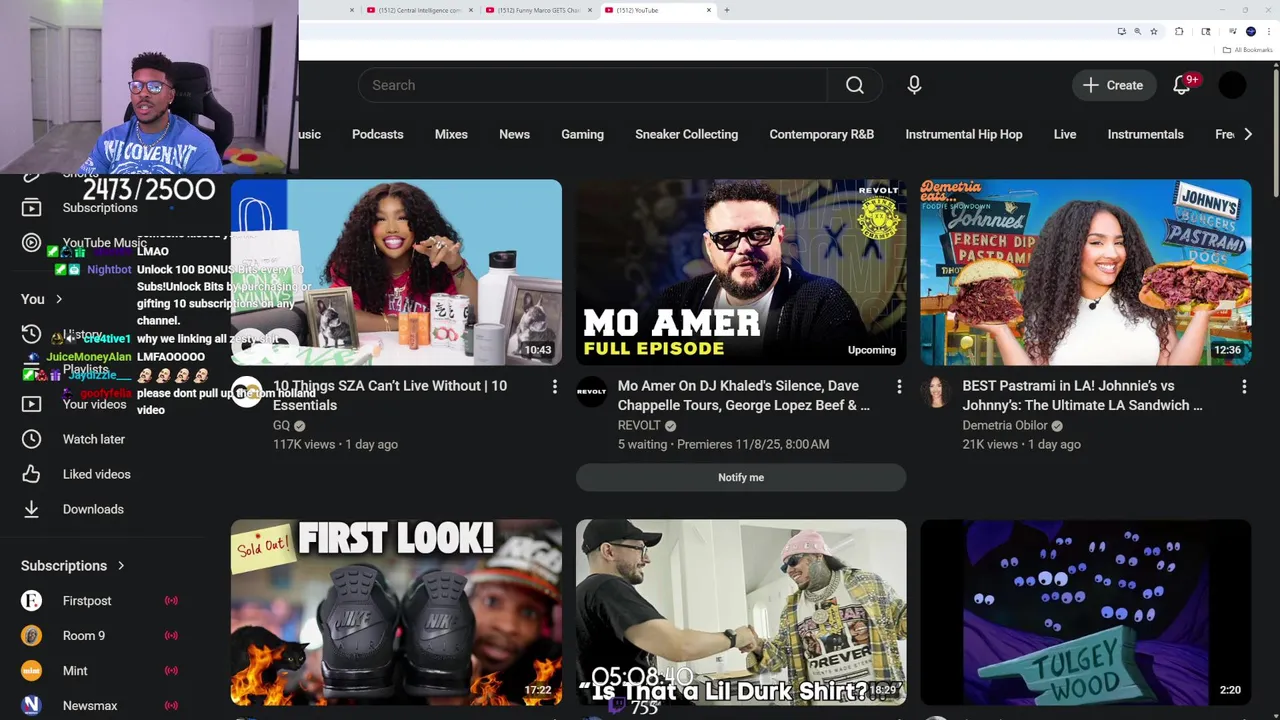This screenshot has width=1280, height=720.
Task: Open Watch later in sidebar
Action: pyautogui.click(x=94, y=439)
